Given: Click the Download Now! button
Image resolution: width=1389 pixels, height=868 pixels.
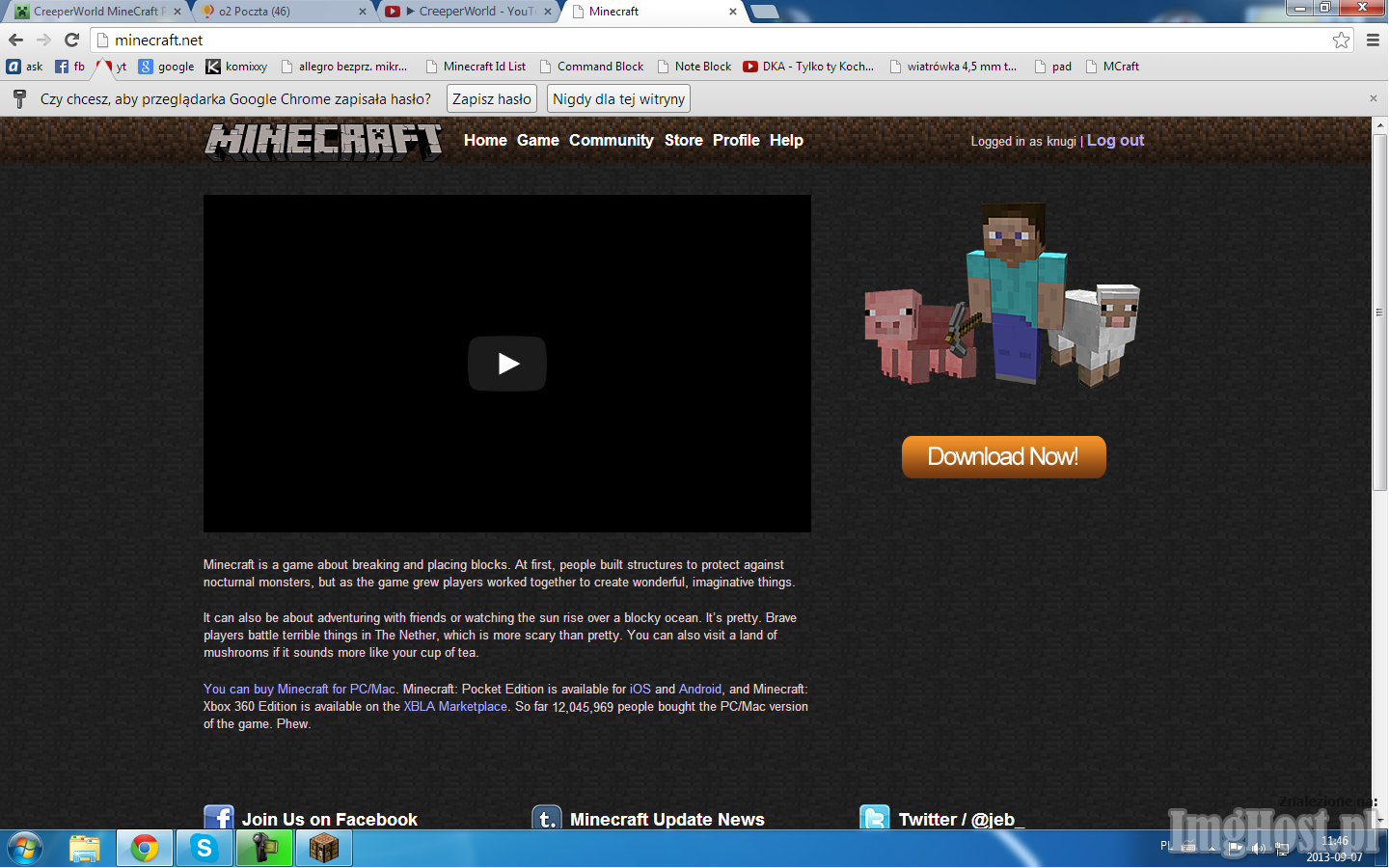Looking at the screenshot, I should [1003, 456].
